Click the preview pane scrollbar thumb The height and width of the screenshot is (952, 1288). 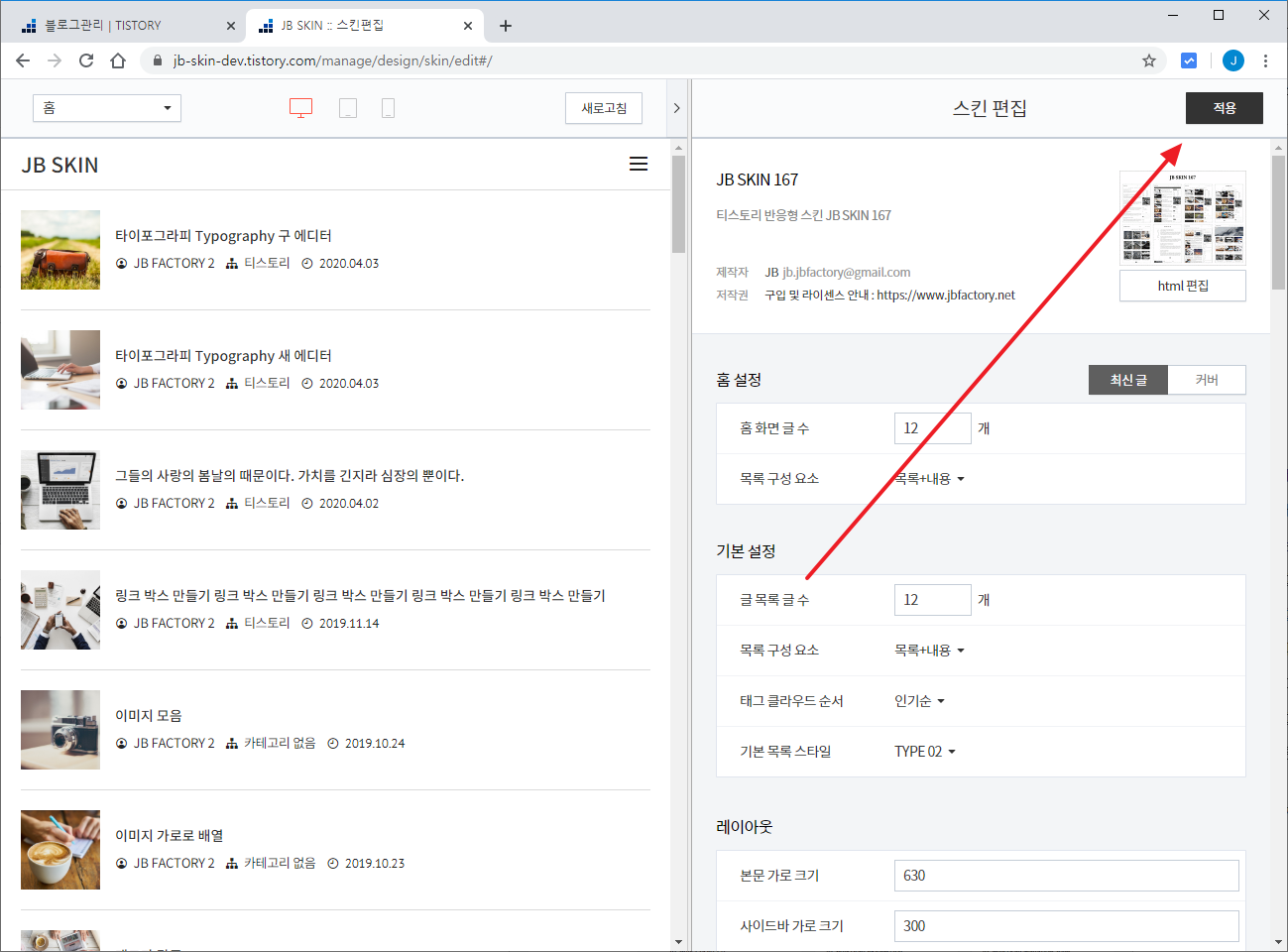tap(678, 203)
